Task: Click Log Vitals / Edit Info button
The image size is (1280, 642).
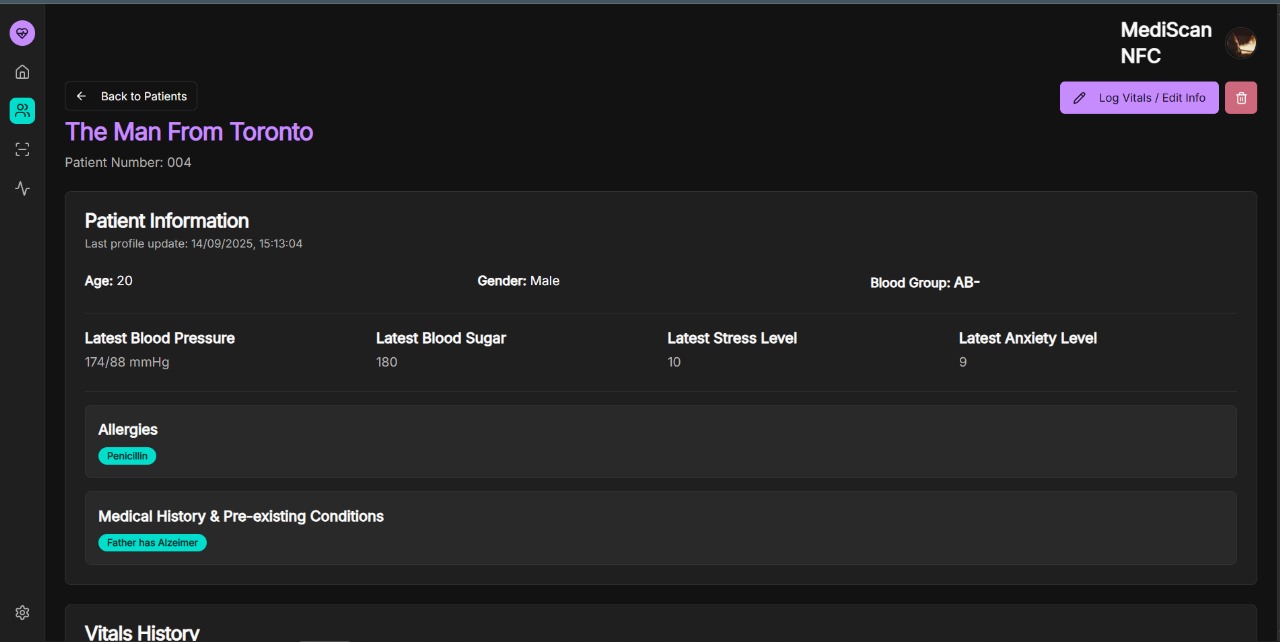Action: (x=1139, y=98)
